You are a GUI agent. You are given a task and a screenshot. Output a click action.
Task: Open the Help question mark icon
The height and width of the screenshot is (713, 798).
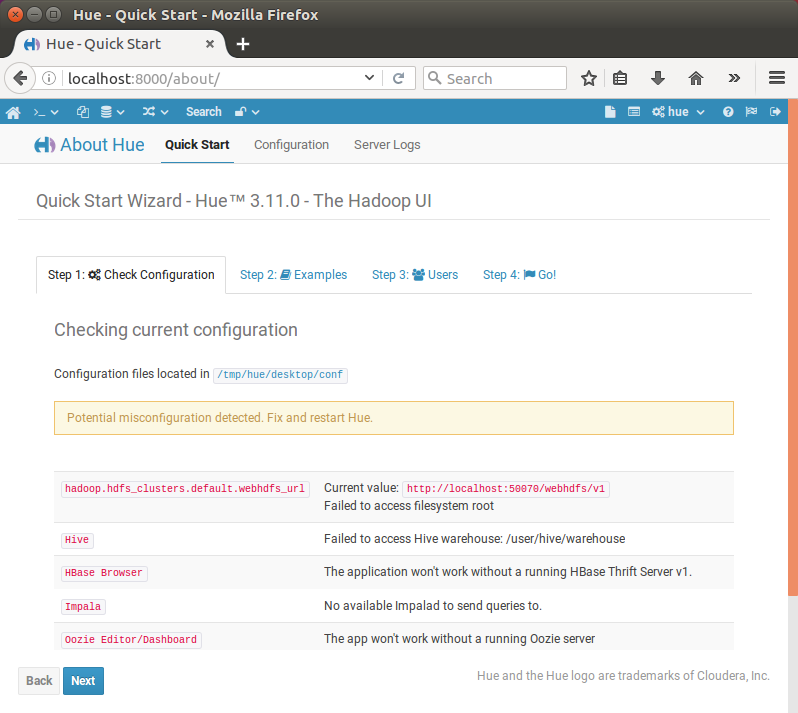pyautogui.click(x=728, y=112)
